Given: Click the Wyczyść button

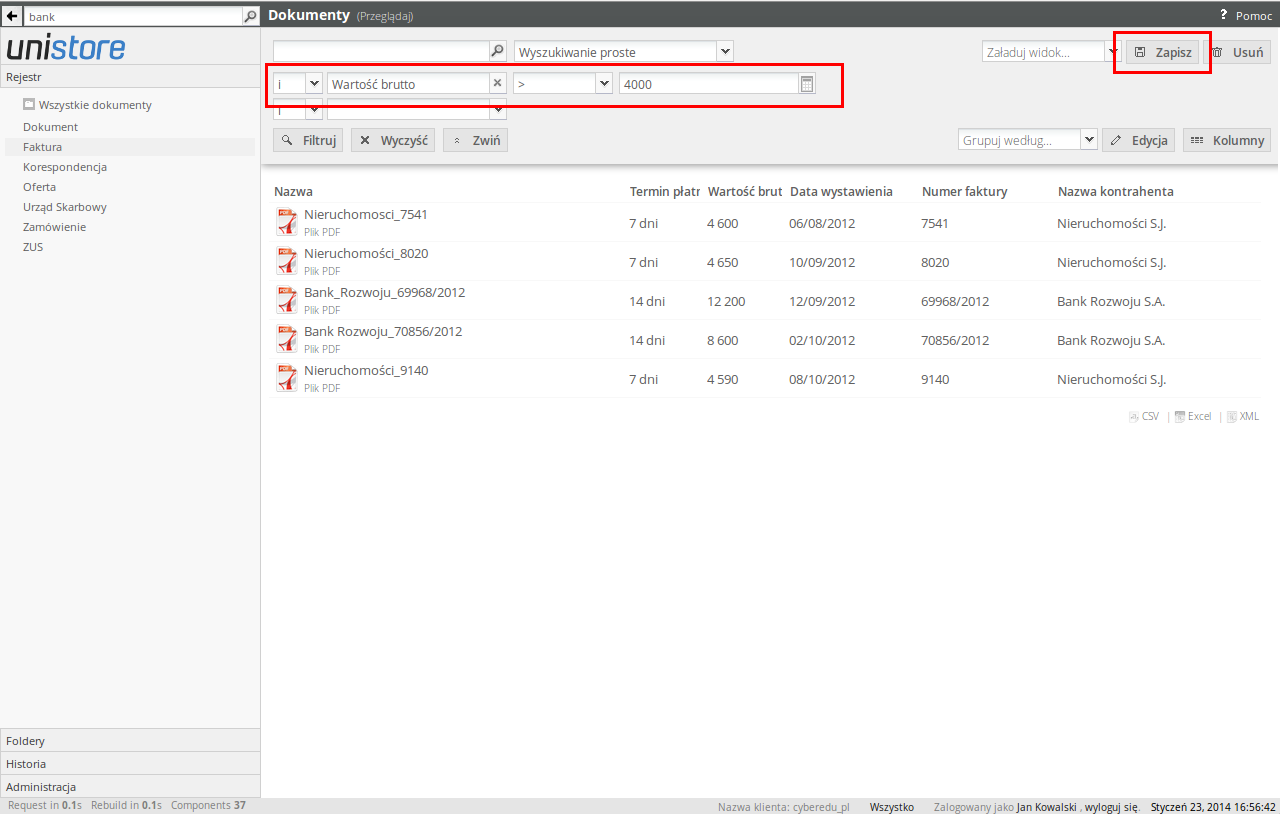Looking at the screenshot, I should coord(393,140).
